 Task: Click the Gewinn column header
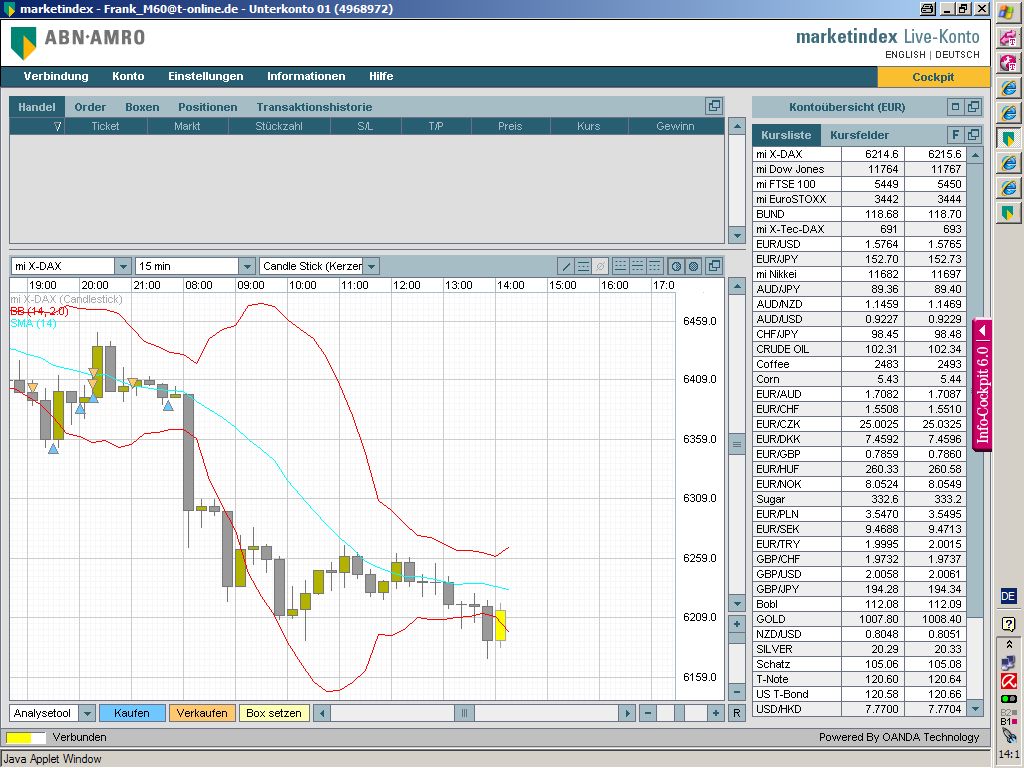tap(675, 126)
